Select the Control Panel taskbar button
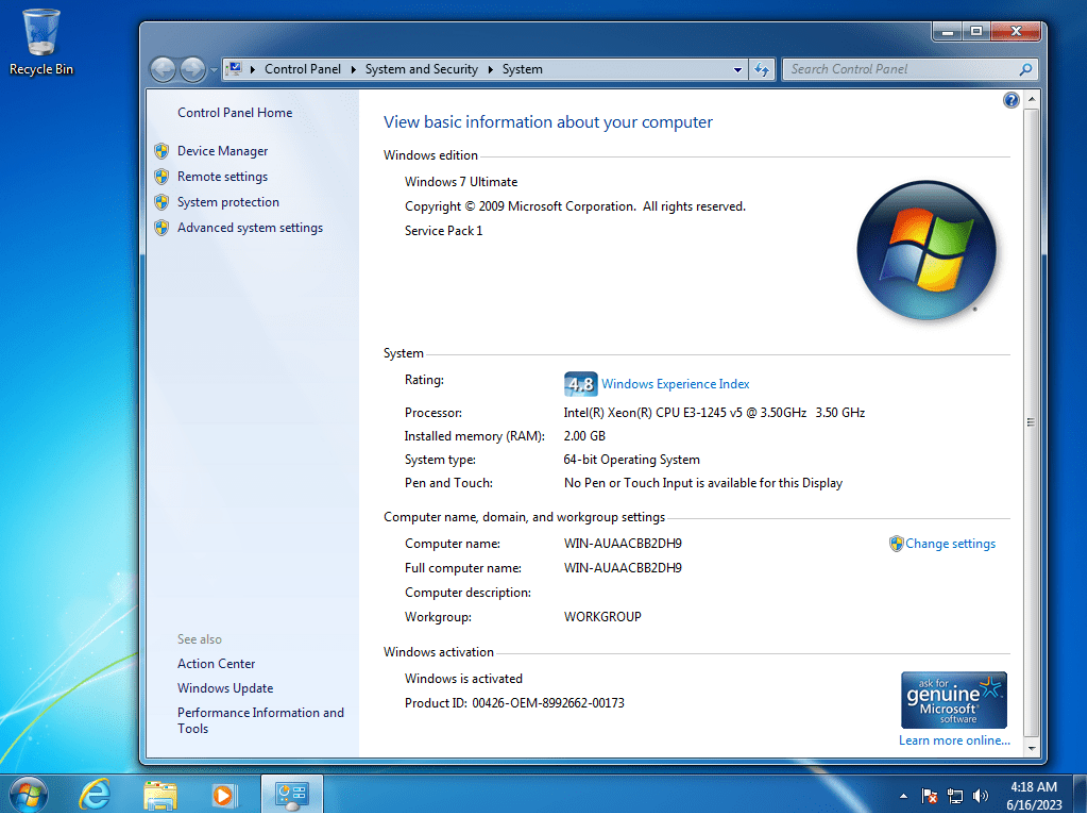This screenshot has width=1087, height=813. 291,794
